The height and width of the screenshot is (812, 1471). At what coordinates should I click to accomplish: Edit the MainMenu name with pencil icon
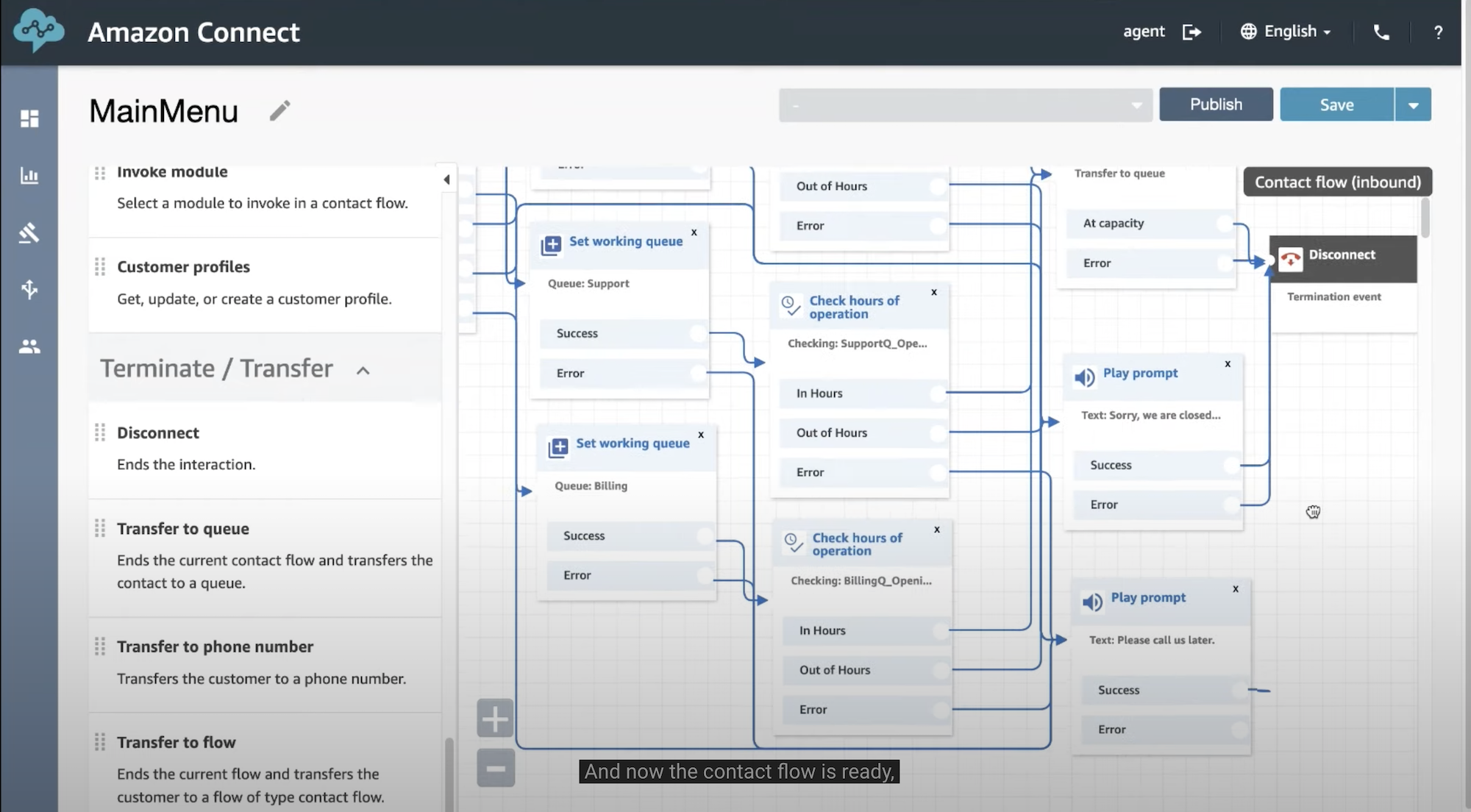(x=279, y=110)
